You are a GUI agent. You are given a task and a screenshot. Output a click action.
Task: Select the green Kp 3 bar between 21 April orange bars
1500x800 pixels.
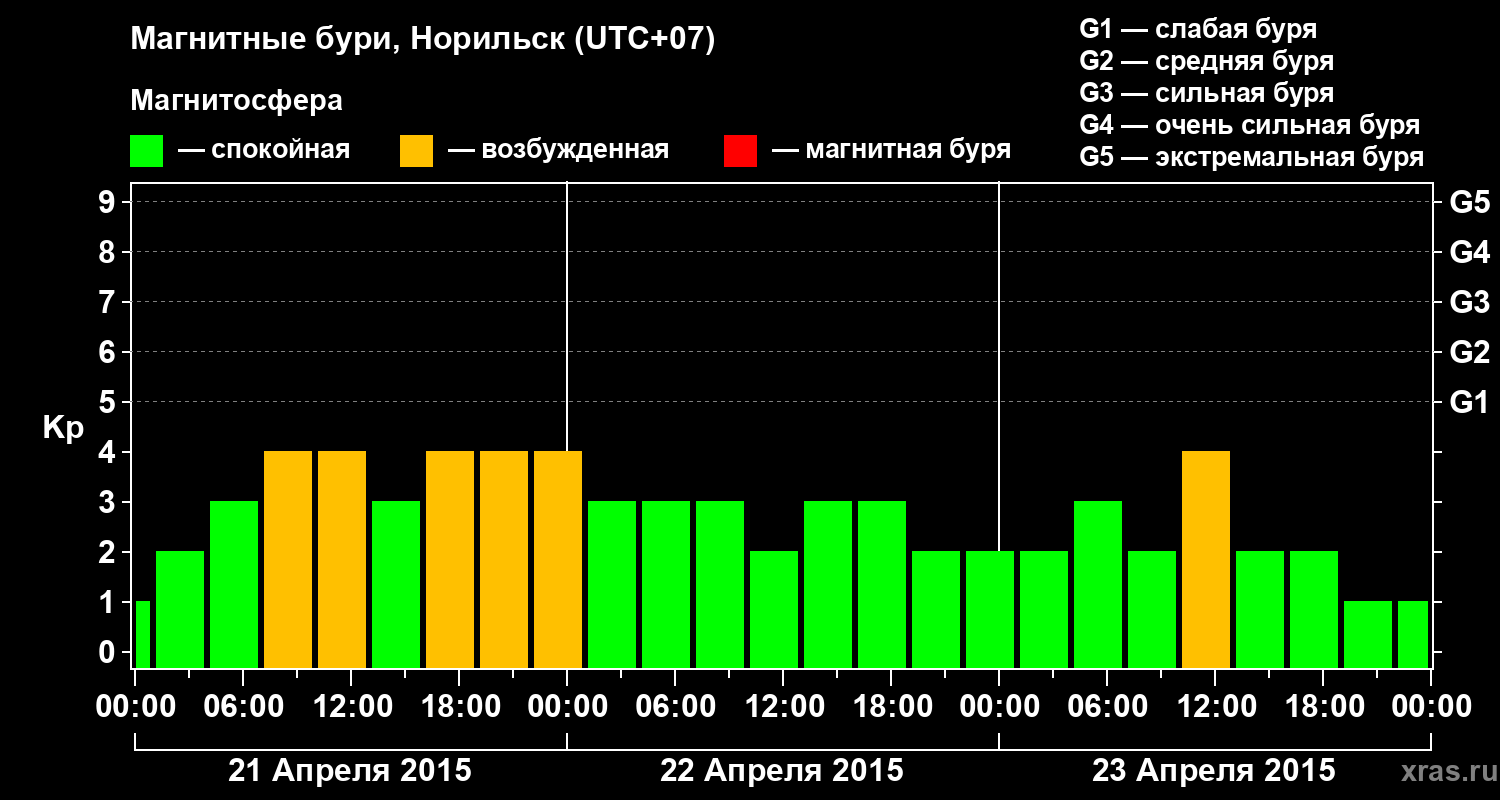[x=396, y=584]
